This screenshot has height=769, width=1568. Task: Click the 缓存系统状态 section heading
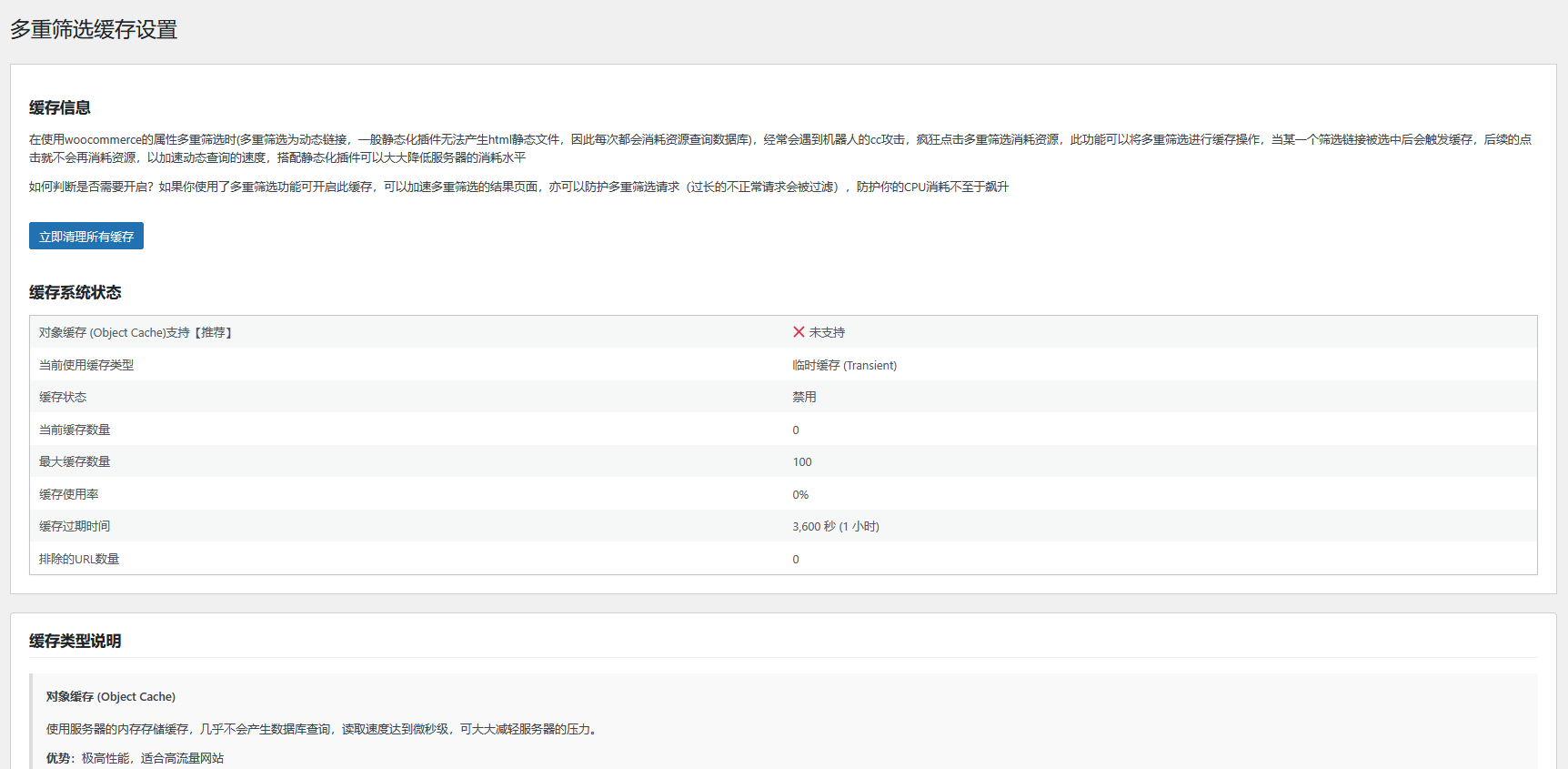coord(75,293)
